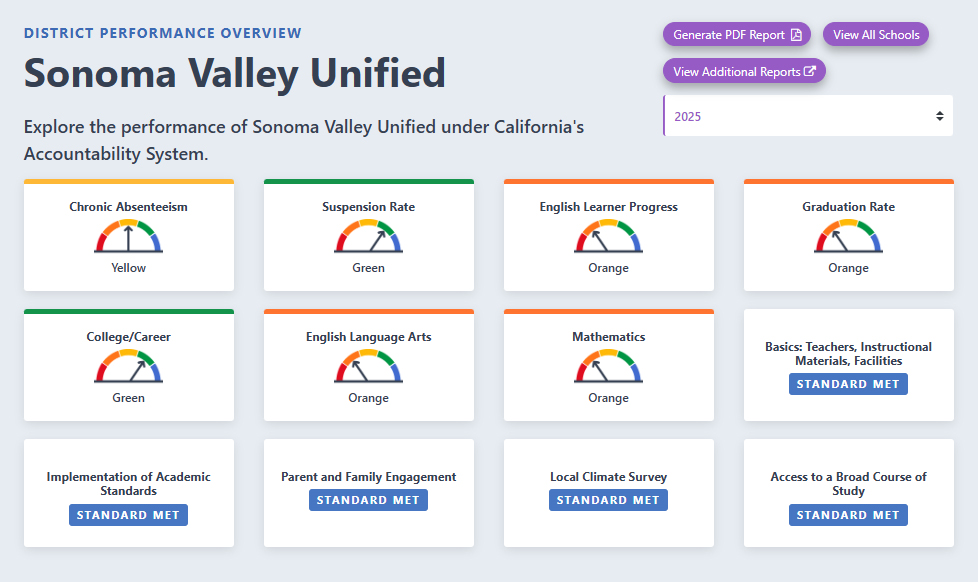Select the Suspension Rate card heading

[368, 207]
